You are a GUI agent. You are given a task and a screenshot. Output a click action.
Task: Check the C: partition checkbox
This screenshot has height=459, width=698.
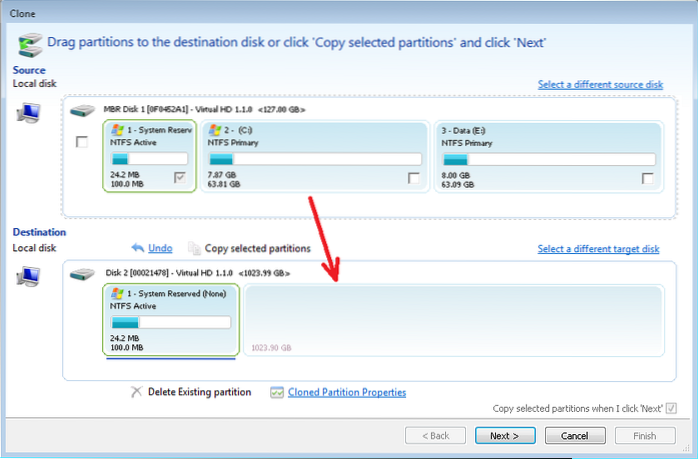[x=414, y=178]
